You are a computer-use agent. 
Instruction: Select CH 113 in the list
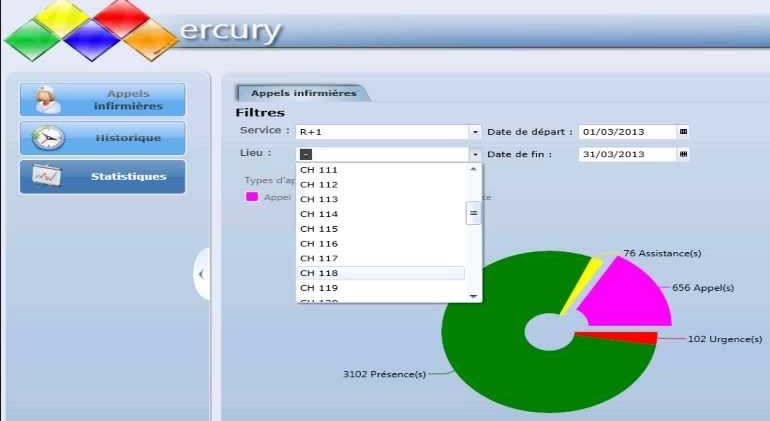pyautogui.click(x=381, y=199)
